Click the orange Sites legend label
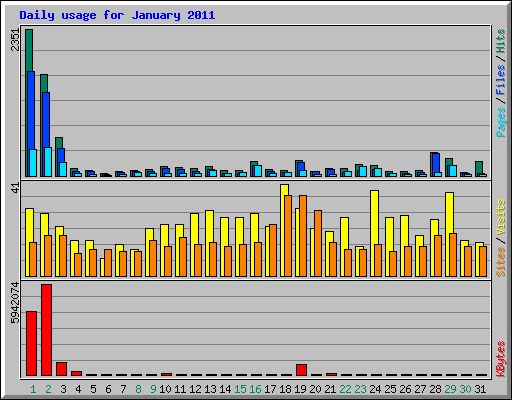The width and height of the screenshot is (512, 400). click(500, 262)
